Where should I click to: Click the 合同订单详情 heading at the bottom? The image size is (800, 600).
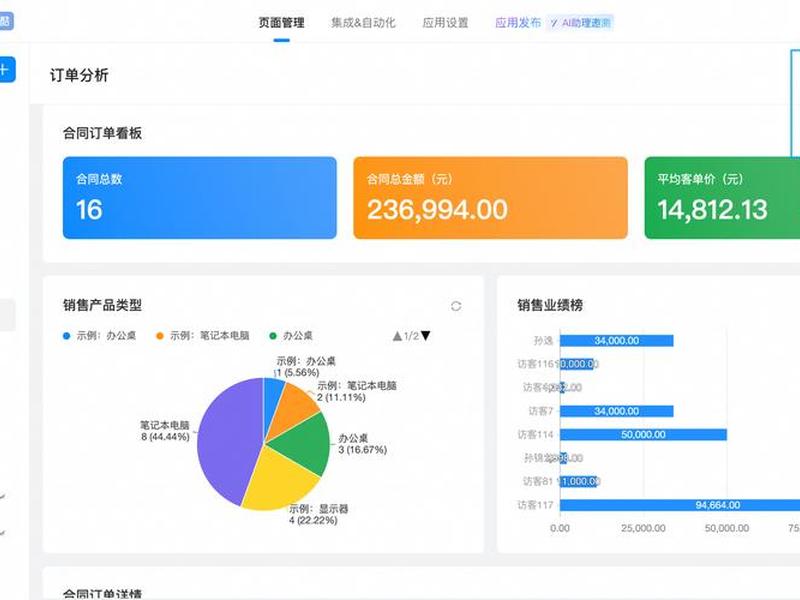(102, 594)
